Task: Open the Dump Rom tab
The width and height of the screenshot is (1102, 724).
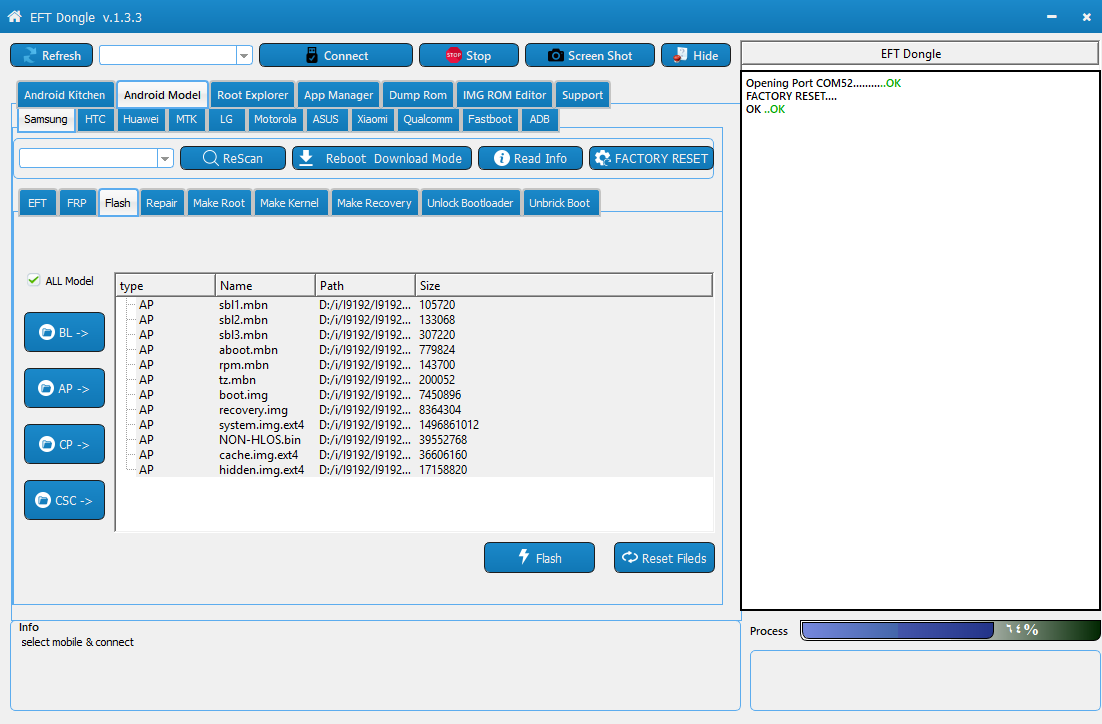Action: click(x=417, y=95)
